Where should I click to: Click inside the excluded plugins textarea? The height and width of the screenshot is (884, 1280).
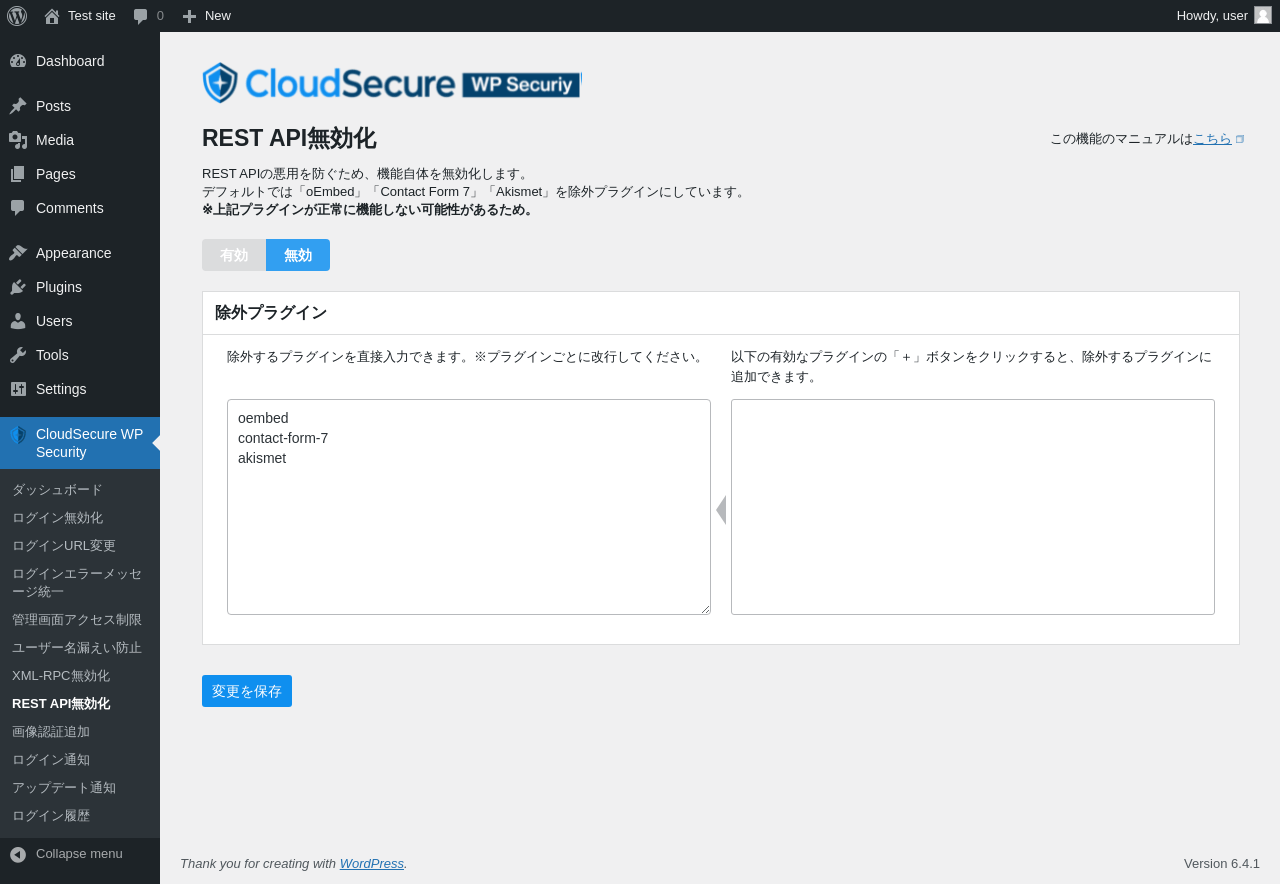(x=469, y=507)
